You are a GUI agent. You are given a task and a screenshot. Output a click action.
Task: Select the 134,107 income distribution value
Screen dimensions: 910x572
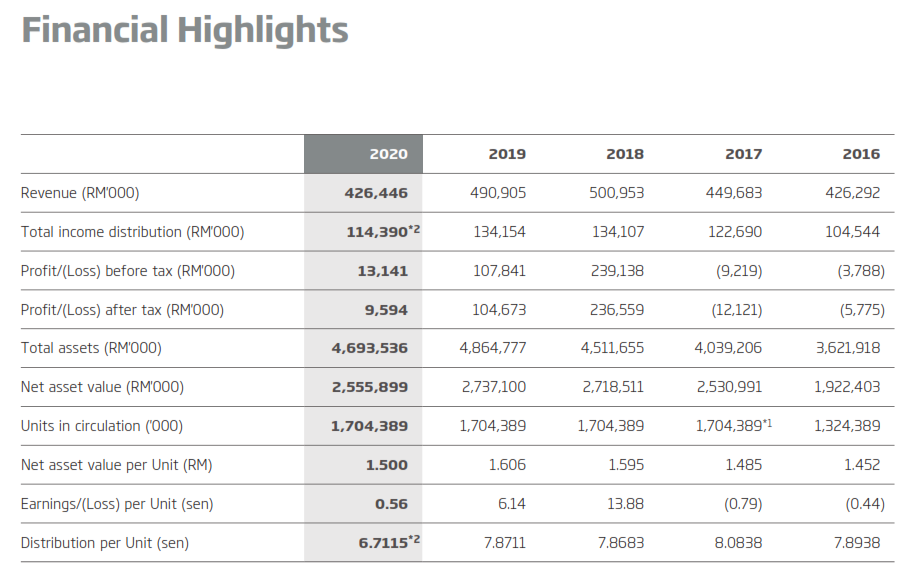coord(618,232)
